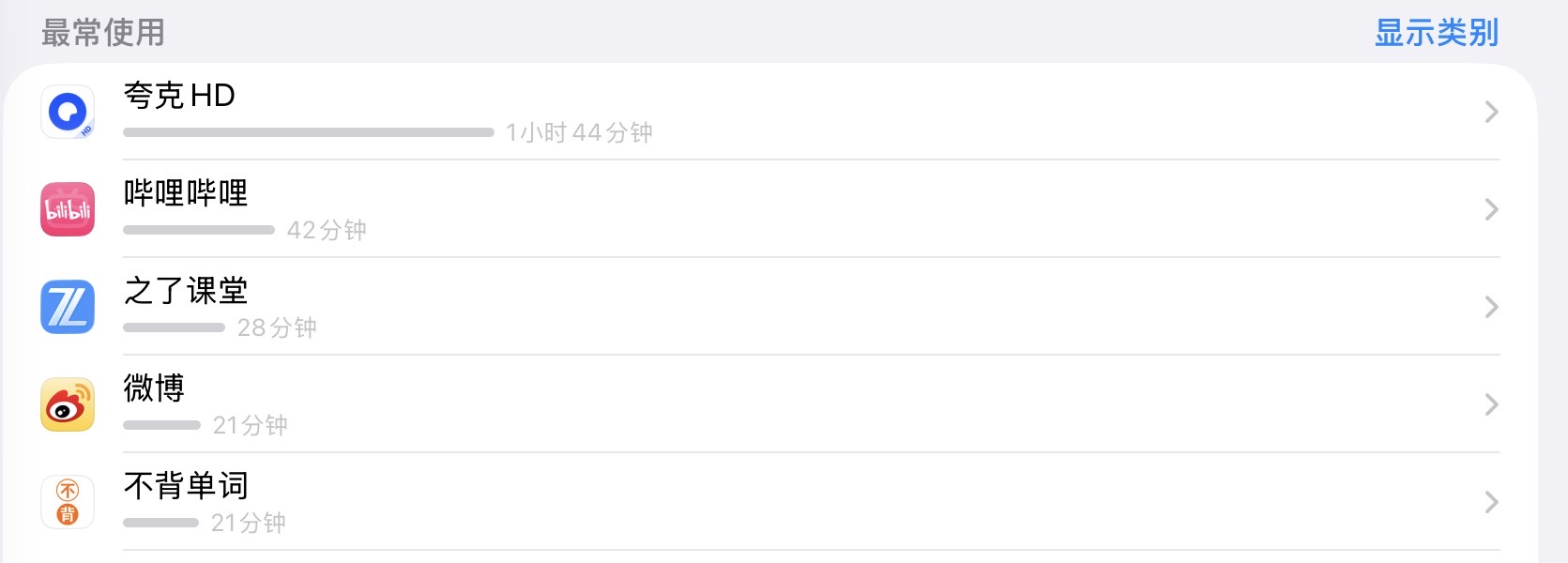Click the 最常使用 section heading
Image resolution: width=1568 pixels, height=563 pixels.
103,33
